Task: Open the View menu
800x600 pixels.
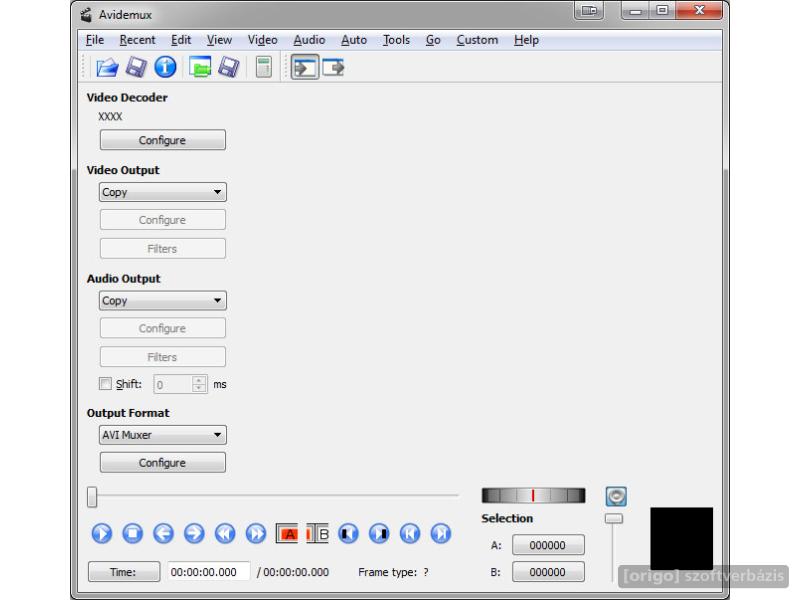Action: [x=219, y=40]
